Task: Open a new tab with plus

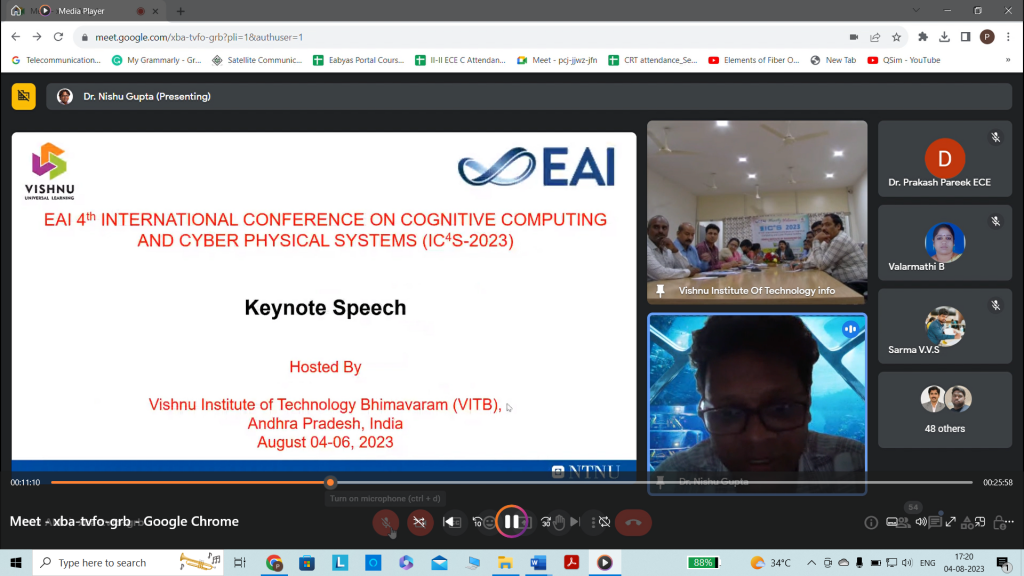Action: point(181,11)
